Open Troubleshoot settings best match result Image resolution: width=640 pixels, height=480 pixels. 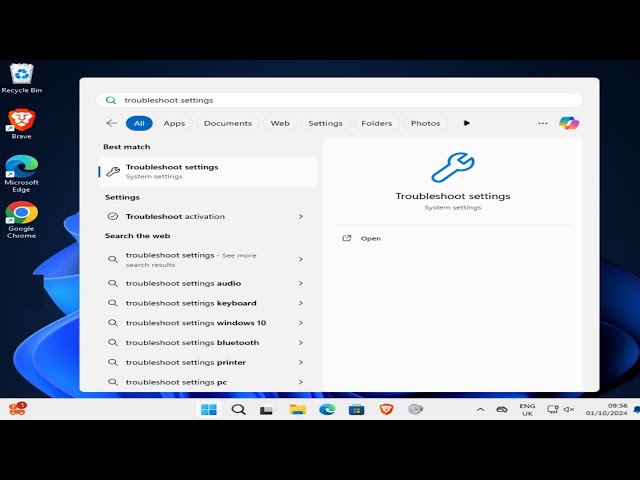[x=207, y=171]
